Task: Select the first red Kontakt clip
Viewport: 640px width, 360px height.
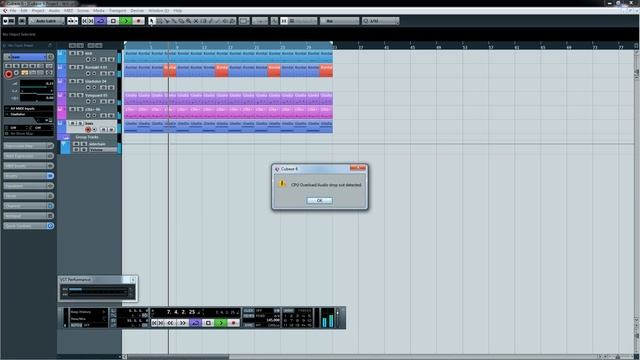Action: click(x=170, y=71)
